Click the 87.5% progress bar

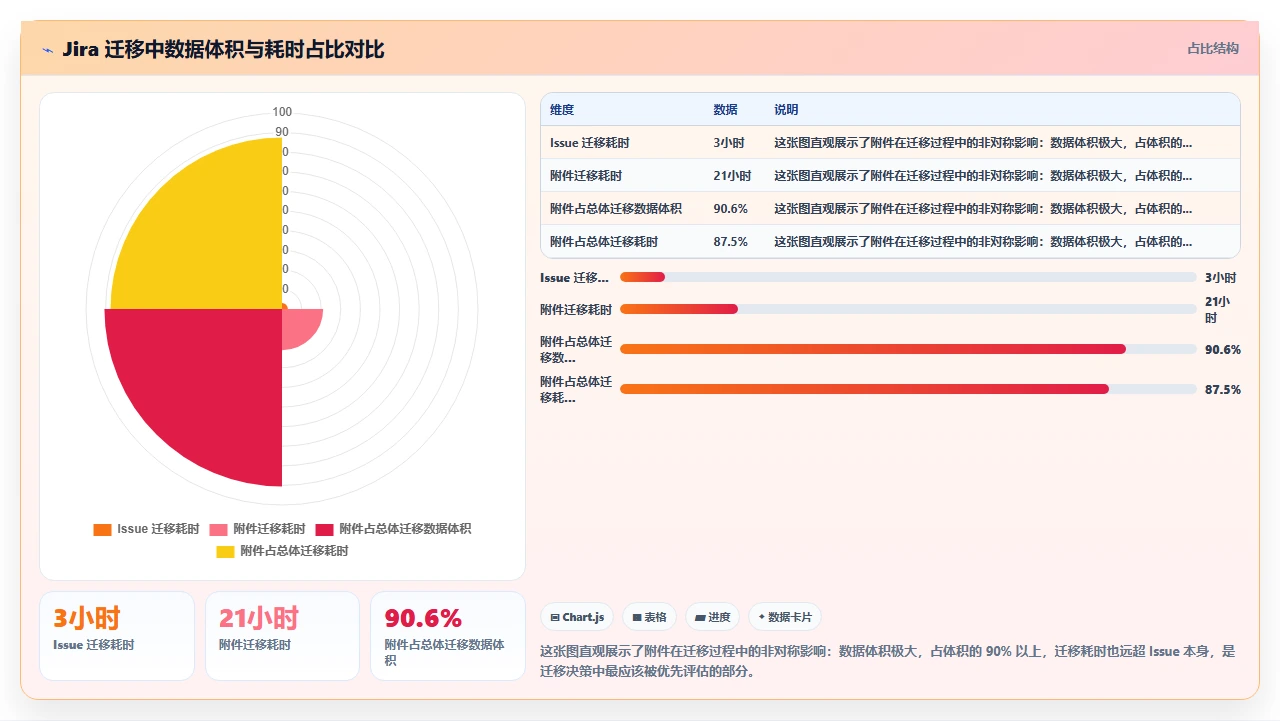(908, 389)
